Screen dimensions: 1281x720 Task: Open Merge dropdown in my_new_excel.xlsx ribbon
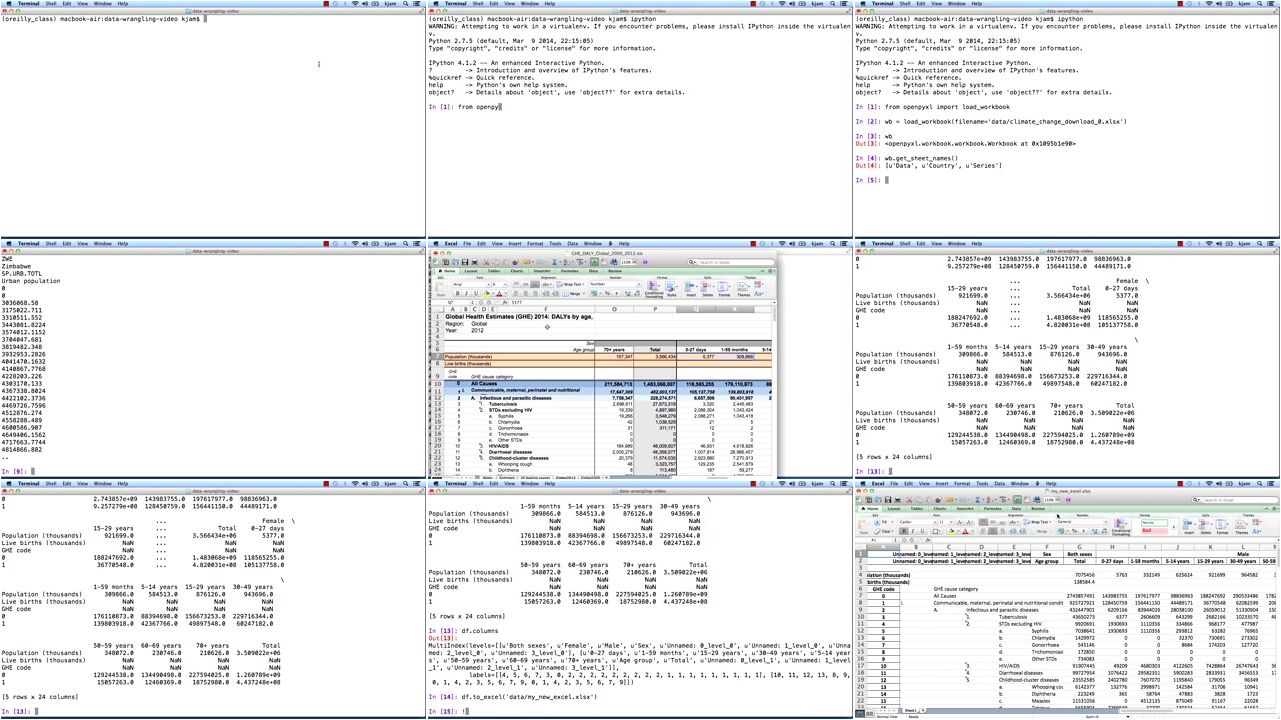(1041, 531)
